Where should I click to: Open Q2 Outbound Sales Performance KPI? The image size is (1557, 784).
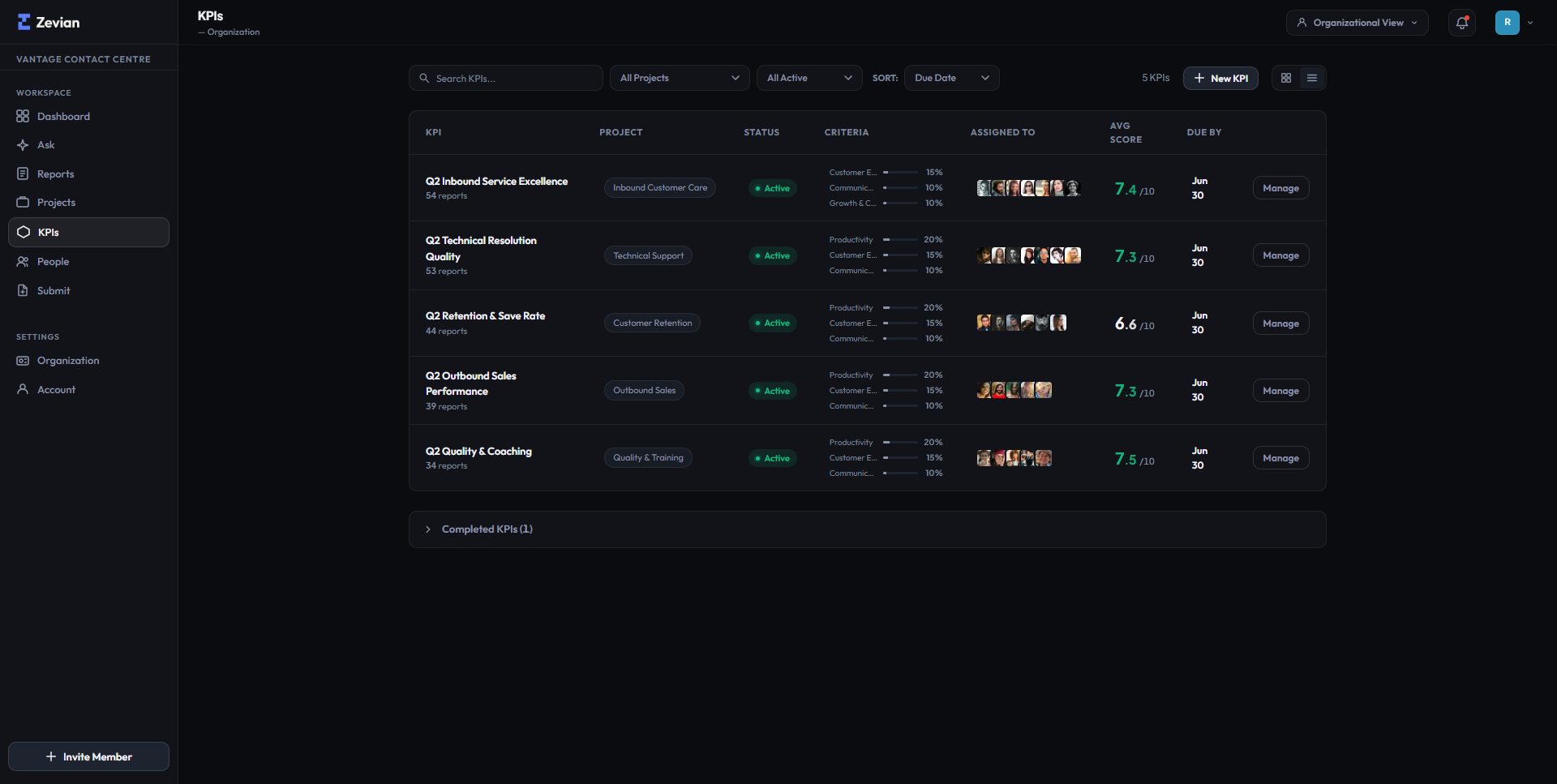(471, 383)
